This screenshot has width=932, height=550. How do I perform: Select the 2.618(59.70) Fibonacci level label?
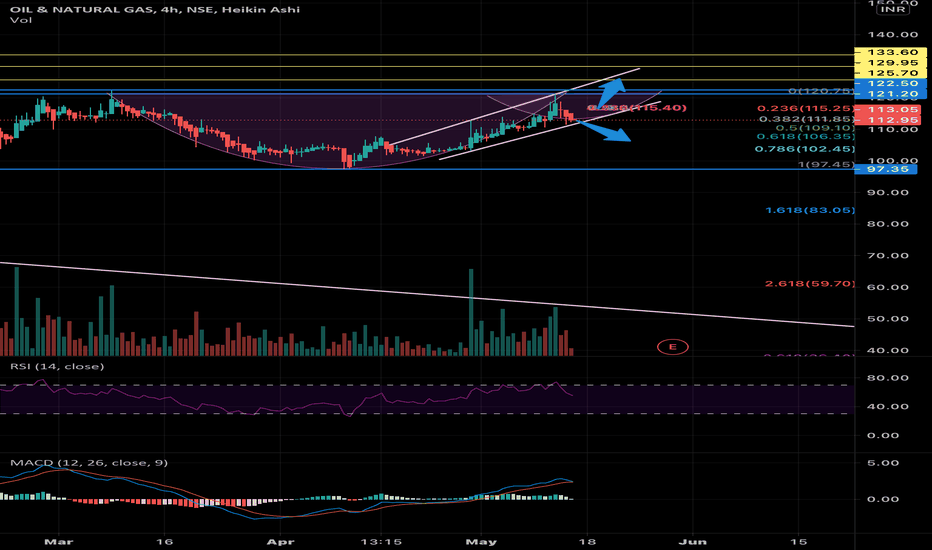[x=810, y=284]
